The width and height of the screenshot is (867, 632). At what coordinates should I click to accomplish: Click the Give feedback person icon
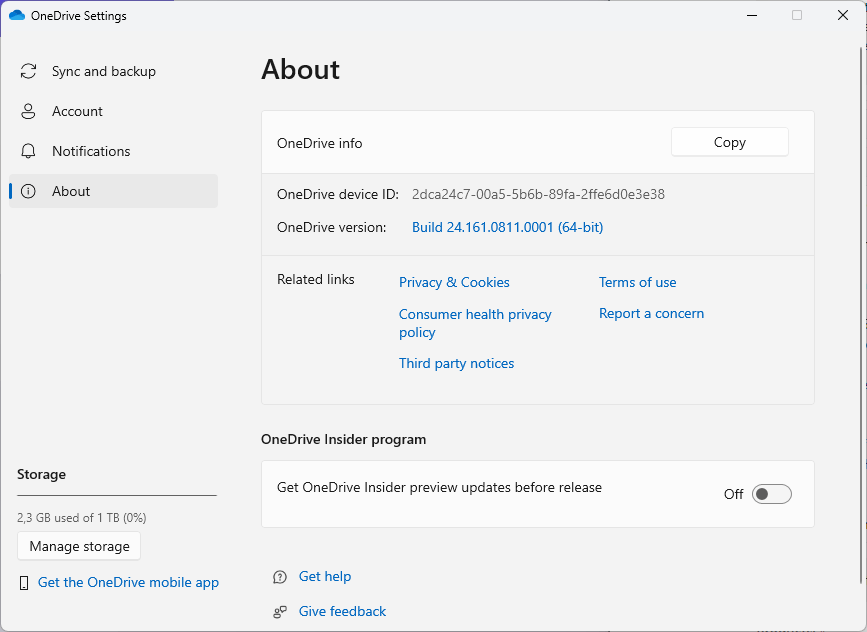coord(280,612)
